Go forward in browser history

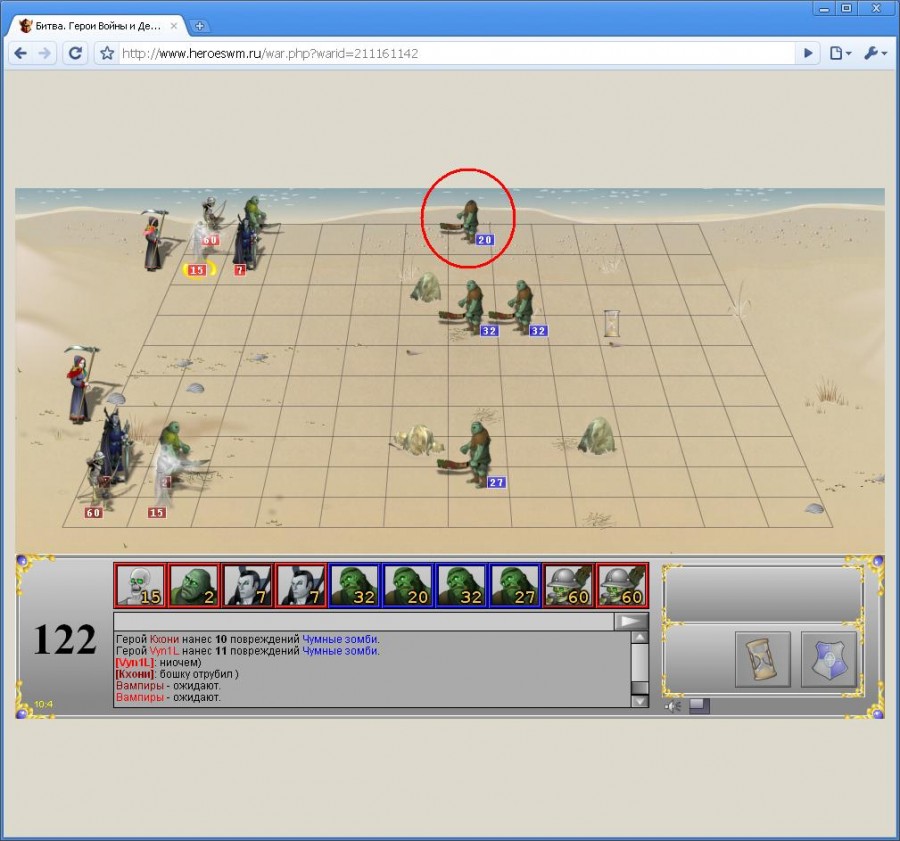(44, 53)
